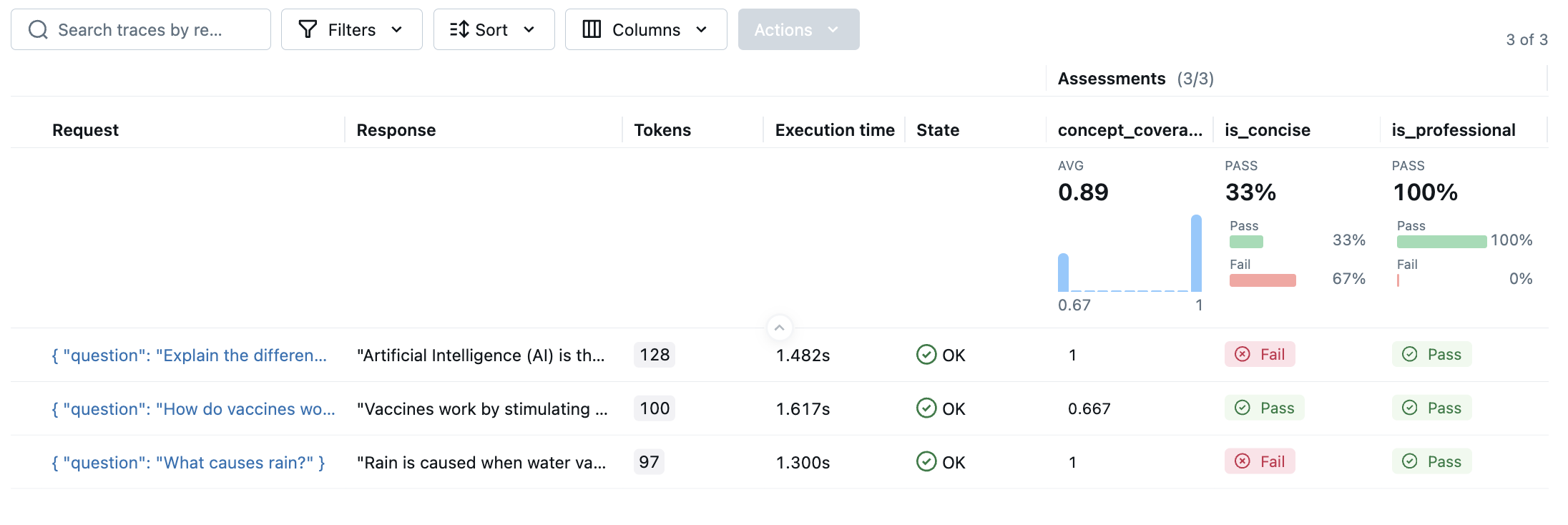Click is_concise Pass badge in vaccines row
Image resolution: width=1568 pixels, height=525 pixels.
point(1264,408)
